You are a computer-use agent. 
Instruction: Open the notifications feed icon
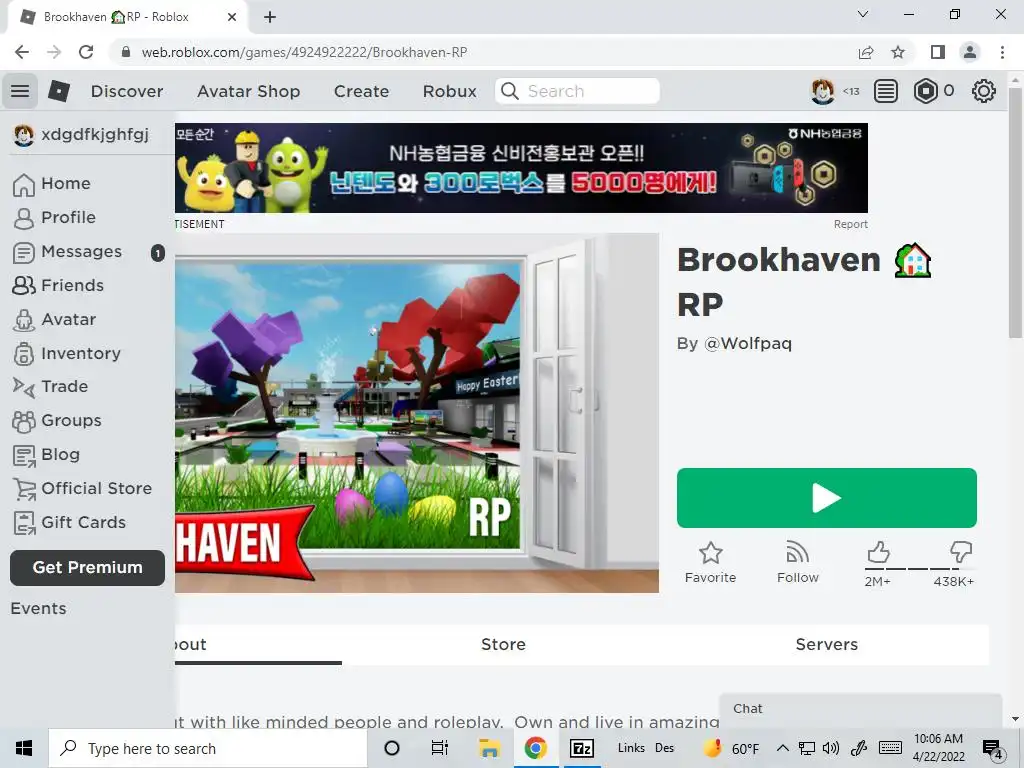tap(886, 91)
